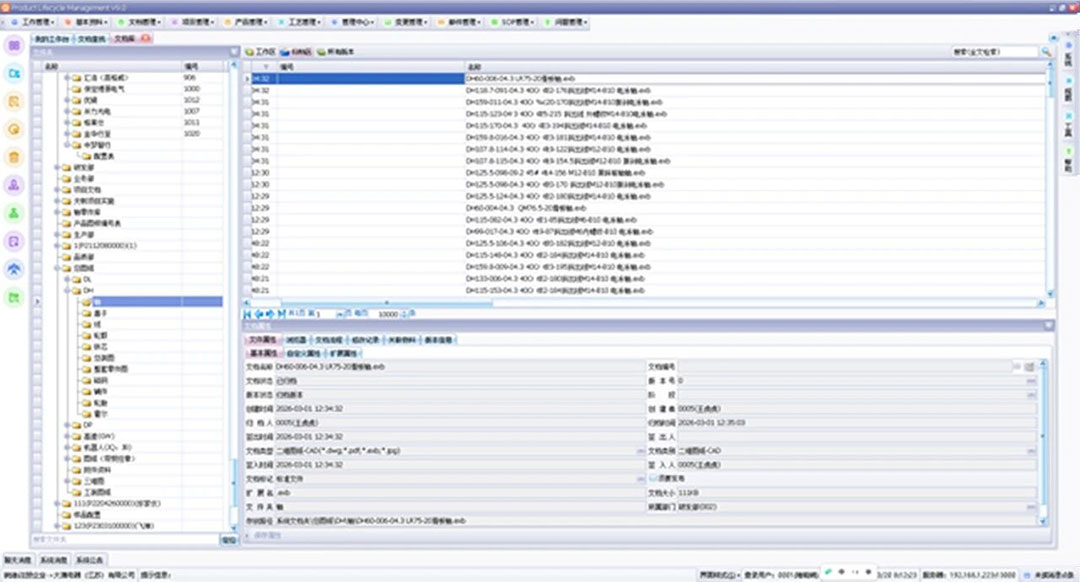The image size is (1080, 582).
Task: Switch to 文档查询 tab
Action: (x=92, y=39)
